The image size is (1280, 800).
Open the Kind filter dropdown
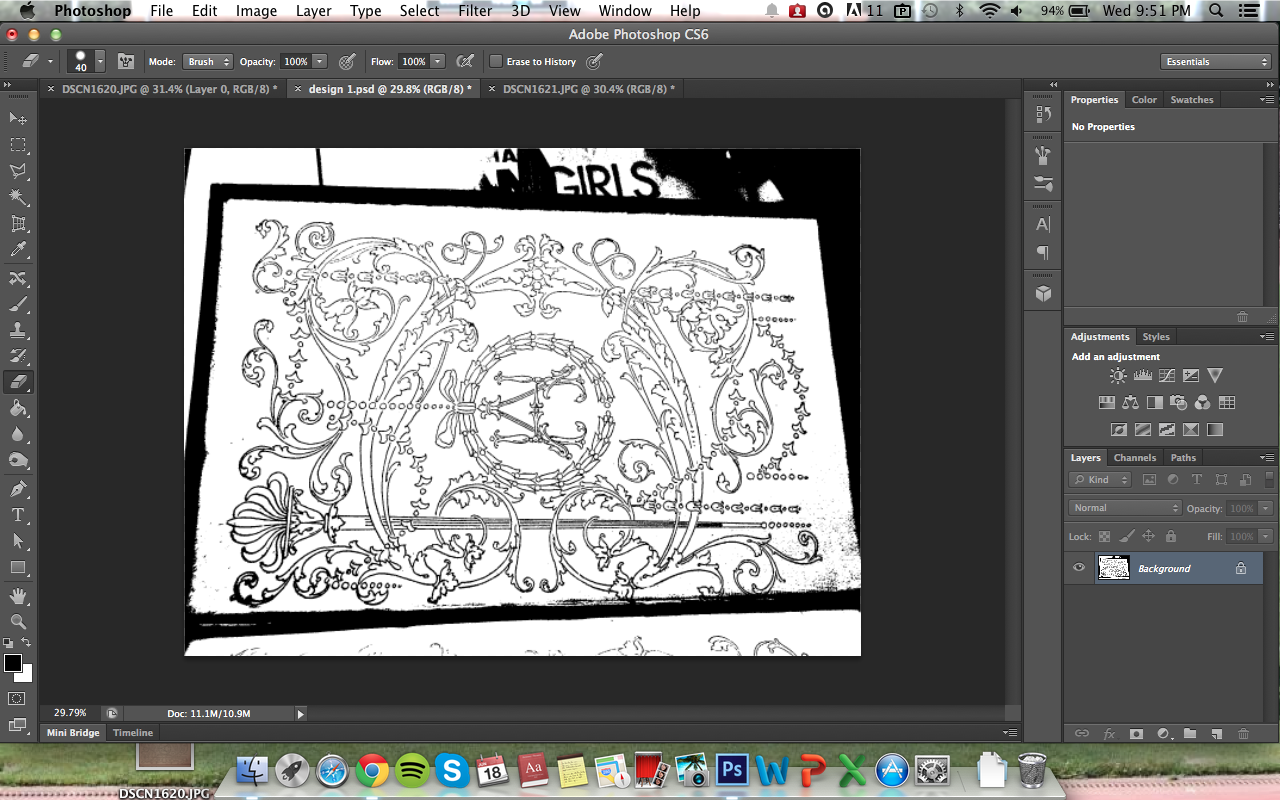(x=1100, y=480)
